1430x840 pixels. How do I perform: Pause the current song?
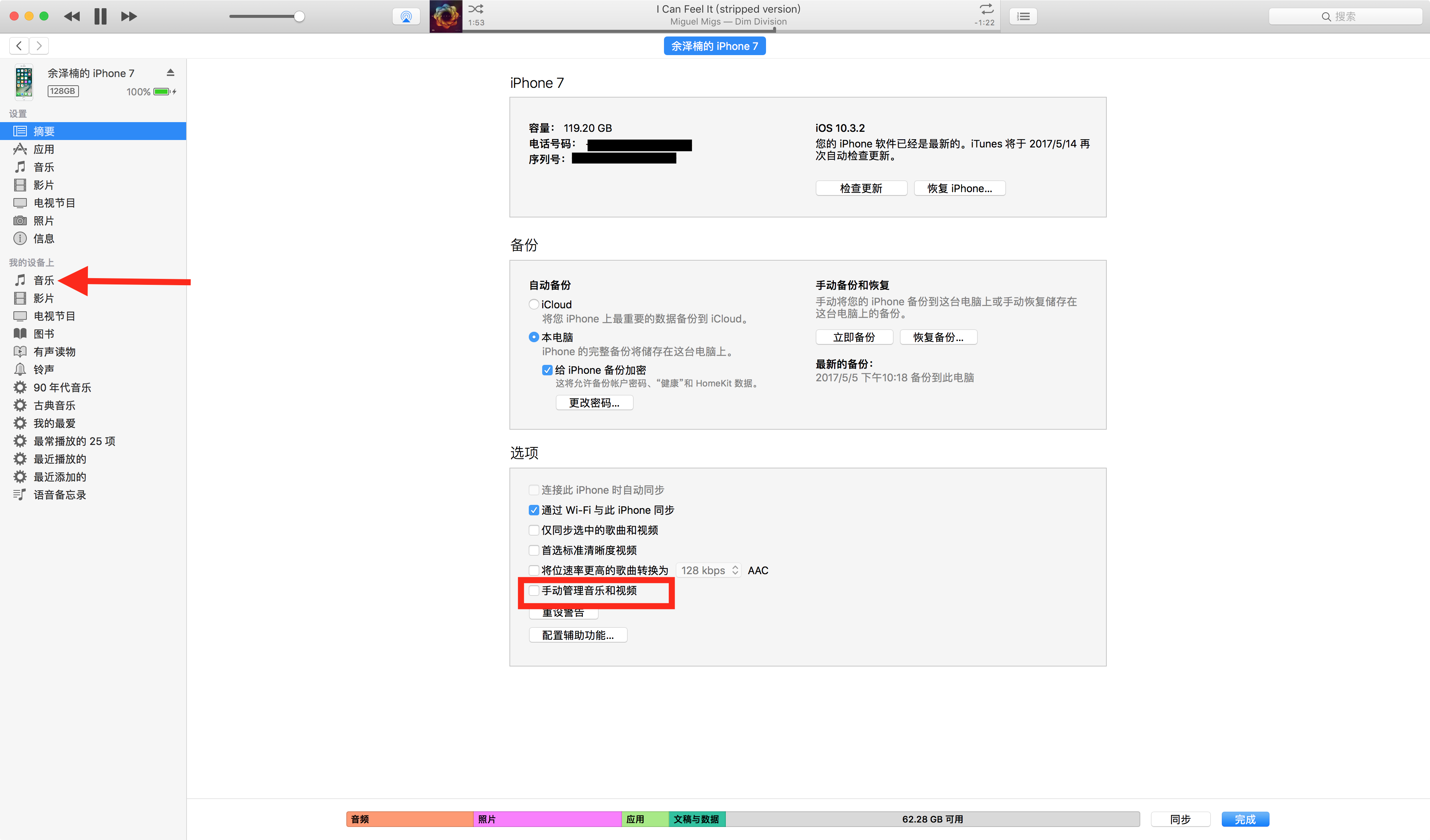point(101,16)
